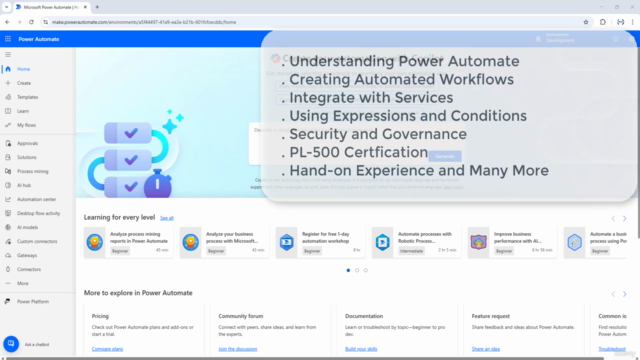Click See all for learning modules
640x360 pixels.
pos(167,218)
